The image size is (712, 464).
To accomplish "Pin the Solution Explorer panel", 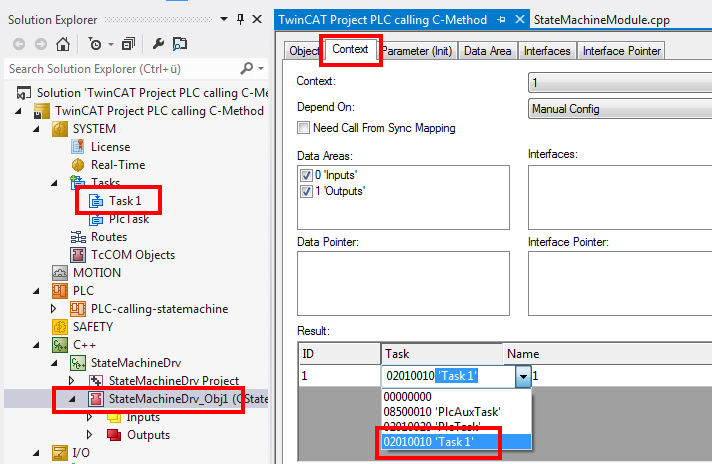I will click(x=241, y=20).
